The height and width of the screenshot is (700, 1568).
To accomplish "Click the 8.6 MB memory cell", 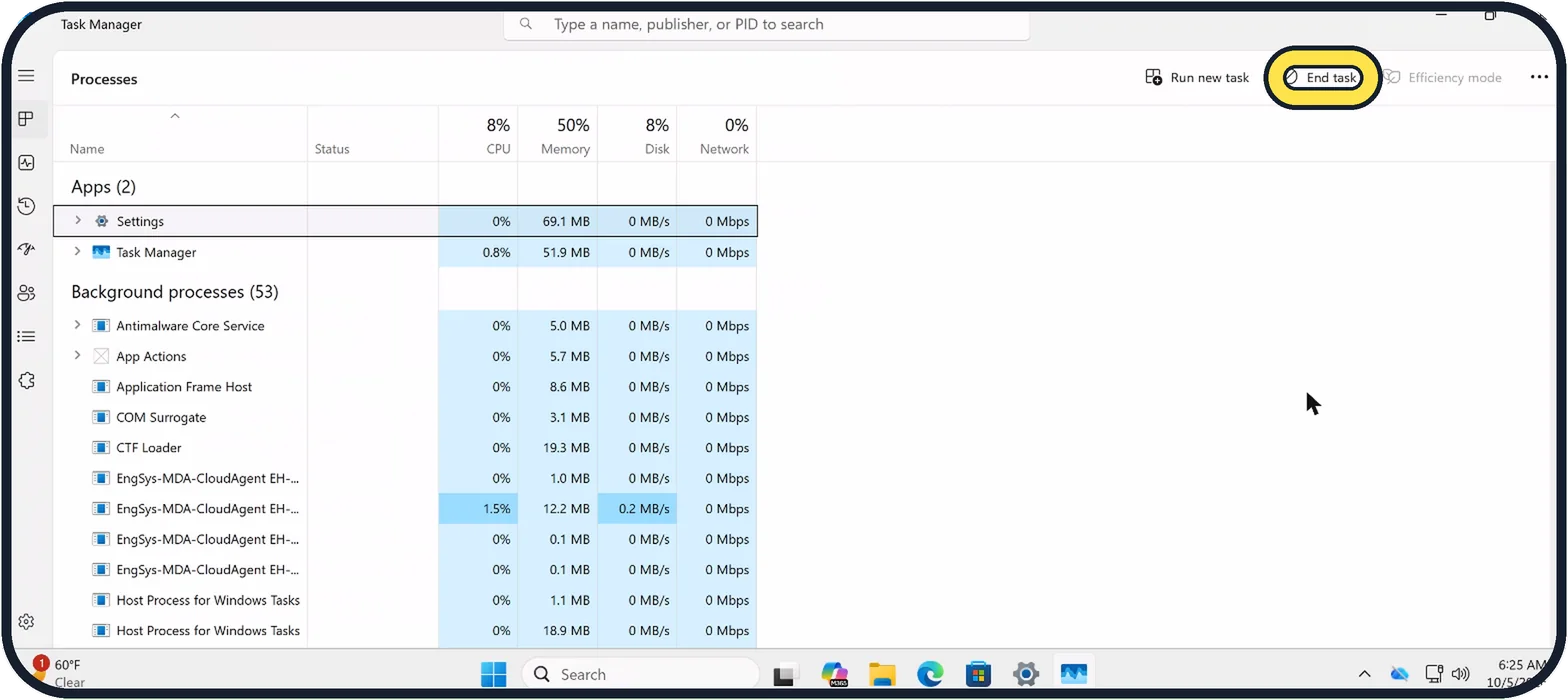I will click(557, 387).
